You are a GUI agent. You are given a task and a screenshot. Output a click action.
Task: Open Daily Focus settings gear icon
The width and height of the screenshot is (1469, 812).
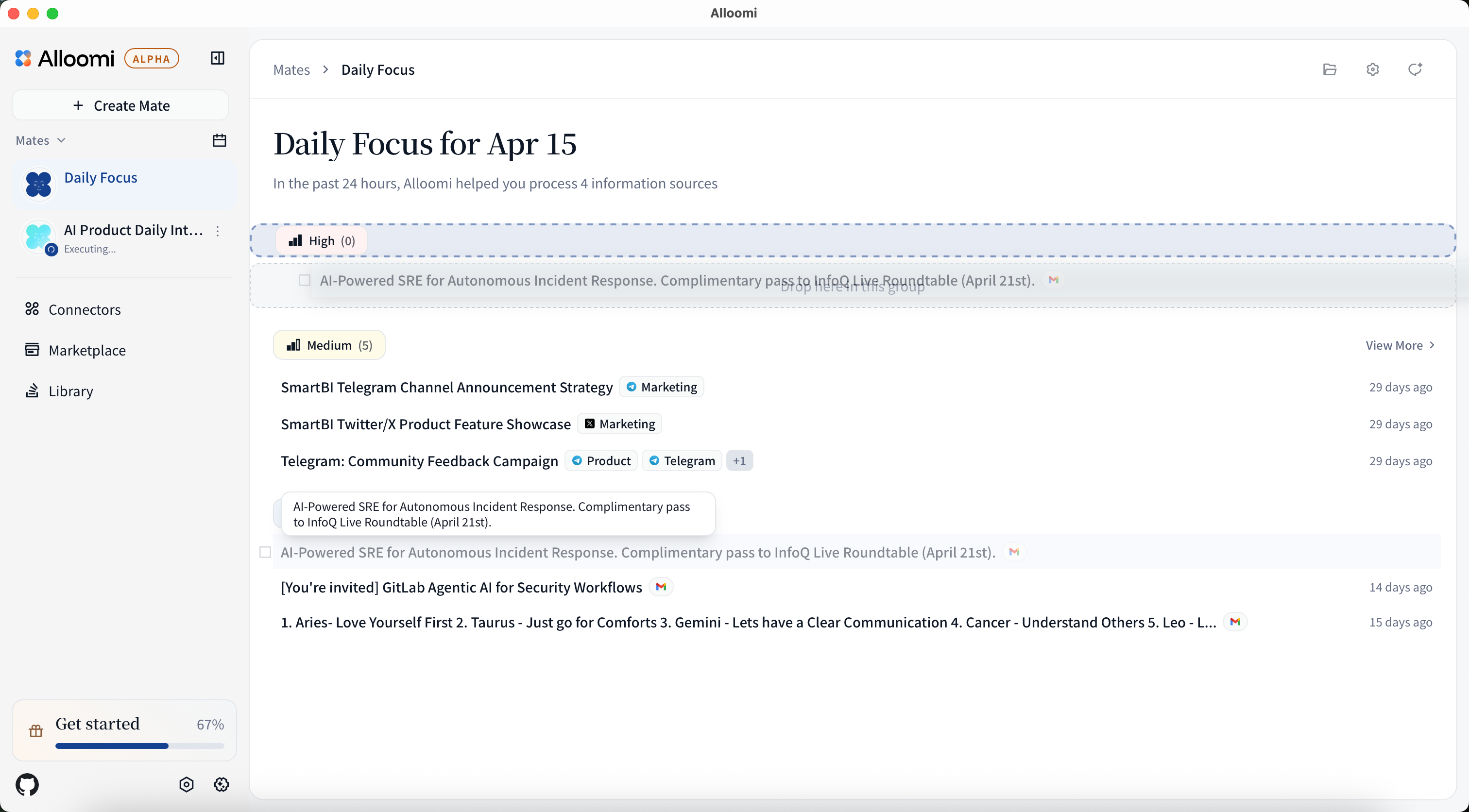point(1373,69)
